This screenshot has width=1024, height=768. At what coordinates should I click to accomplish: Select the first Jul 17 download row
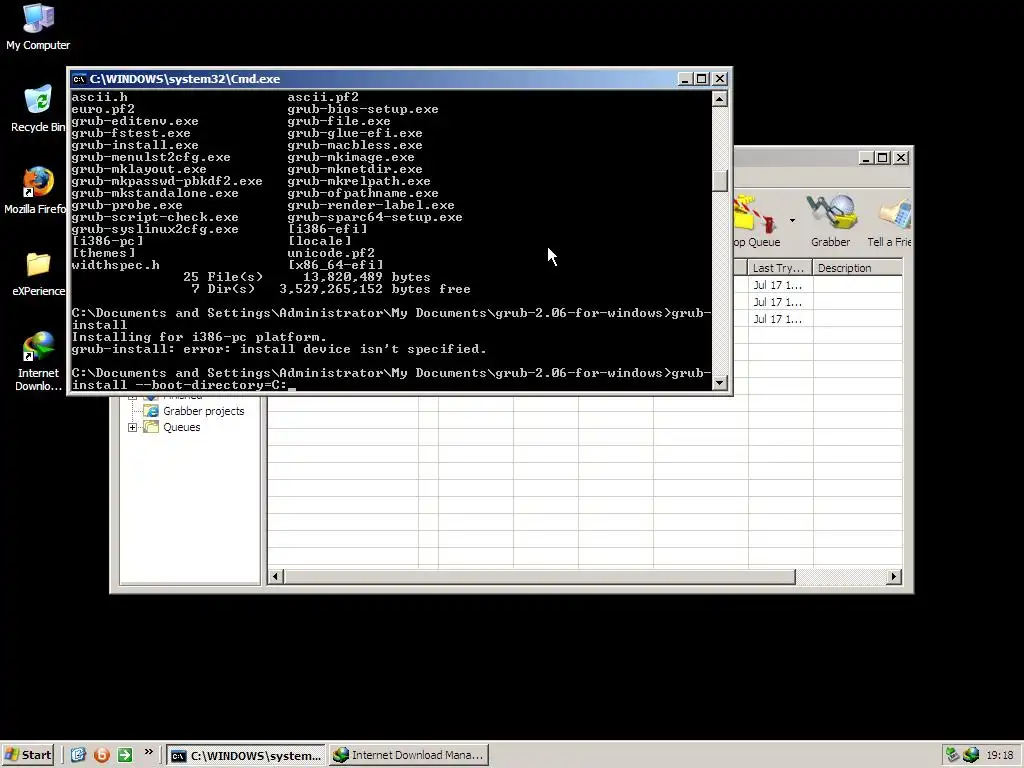(x=777, y=285)
